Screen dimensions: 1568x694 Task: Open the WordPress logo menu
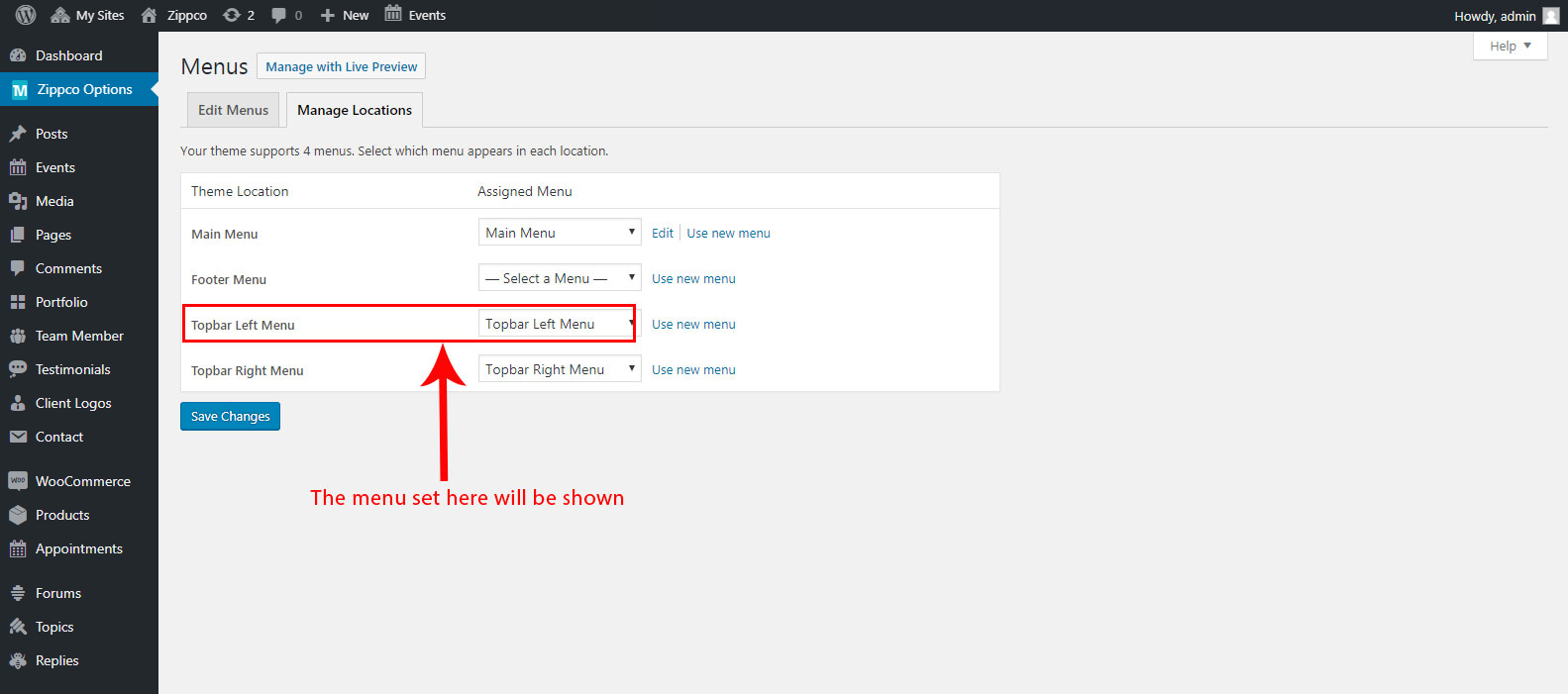[26, 15]
